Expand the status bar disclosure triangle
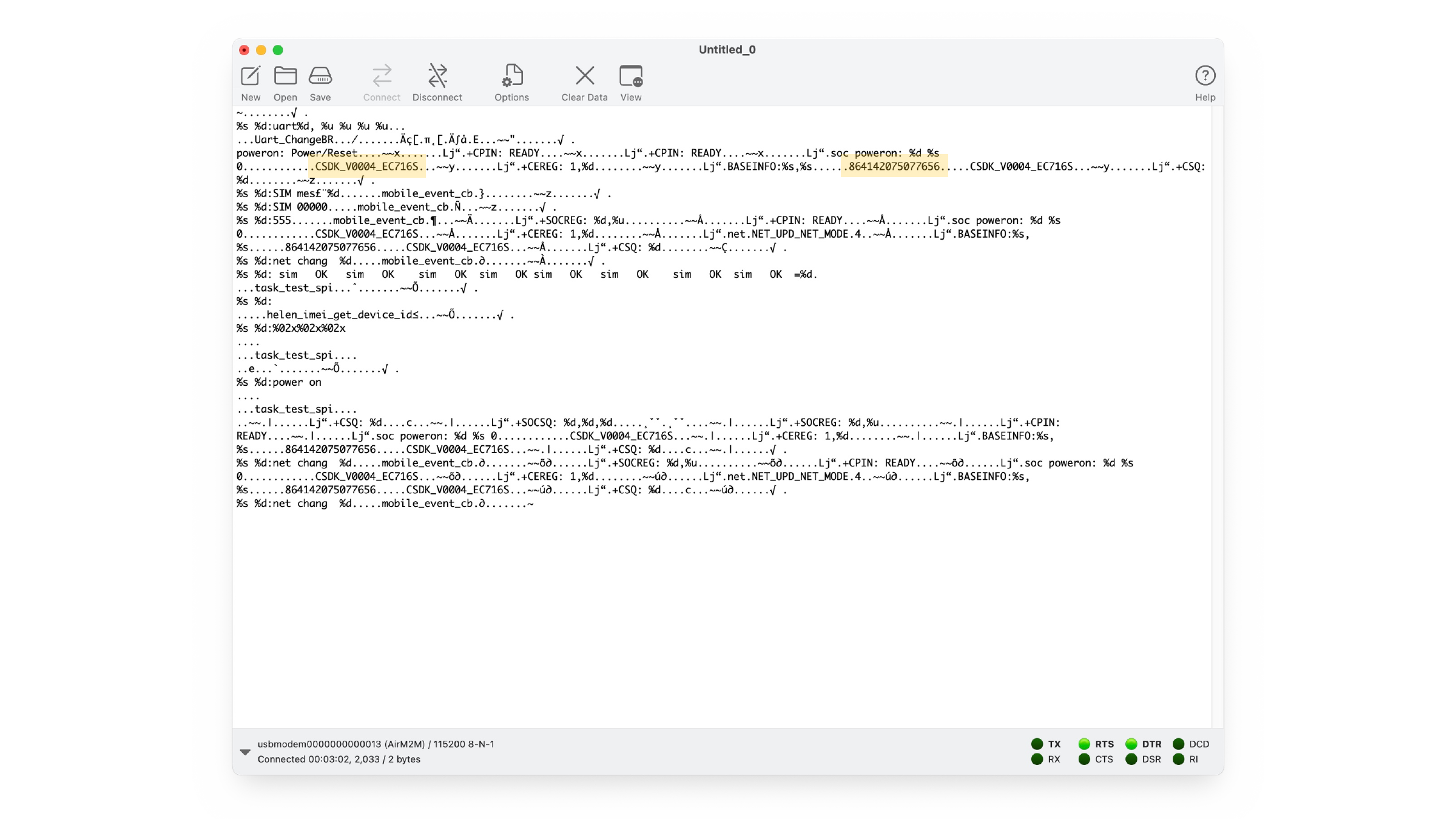 coord(245,752)
